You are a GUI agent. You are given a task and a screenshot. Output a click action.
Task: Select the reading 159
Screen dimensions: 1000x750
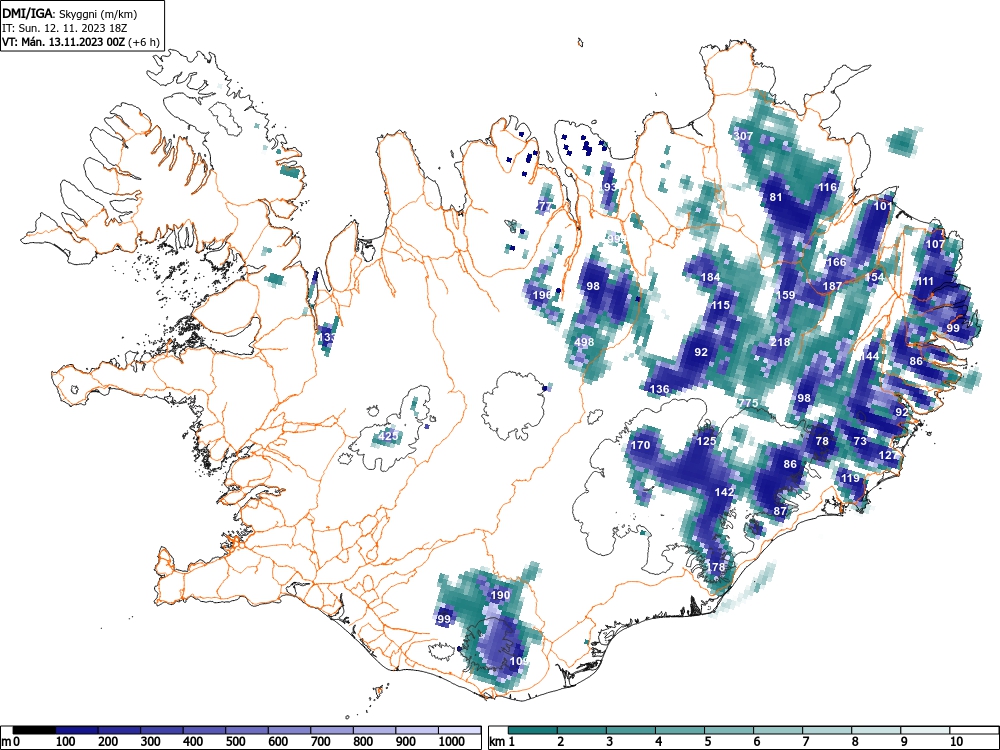786,295
